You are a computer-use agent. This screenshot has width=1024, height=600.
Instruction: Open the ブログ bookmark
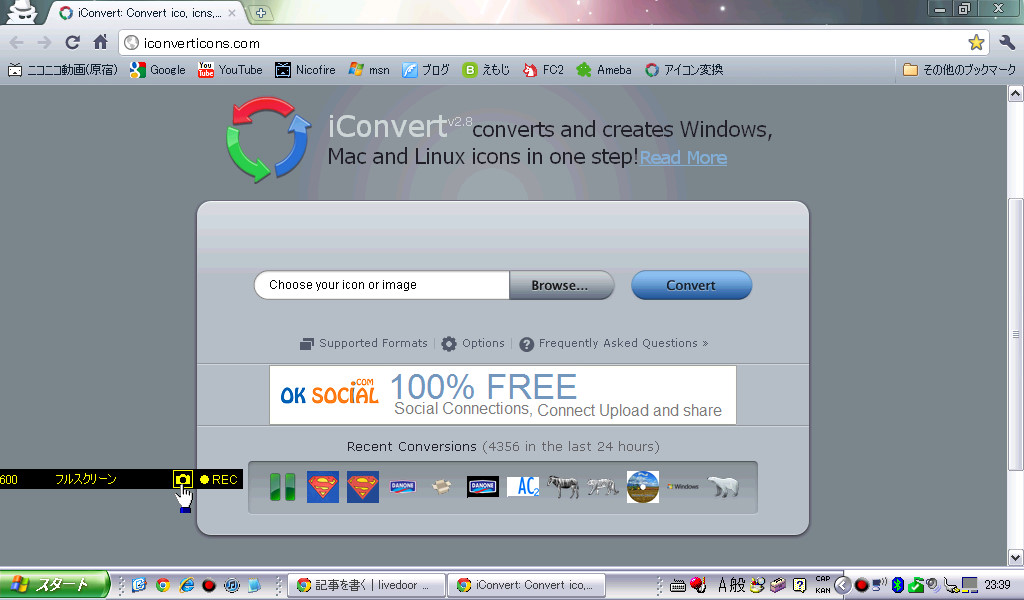(x=426, y=70)
